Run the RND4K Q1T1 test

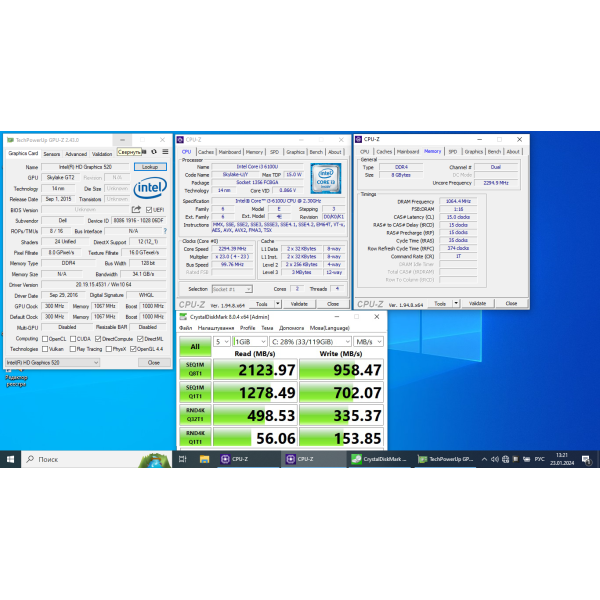point(195,437)
